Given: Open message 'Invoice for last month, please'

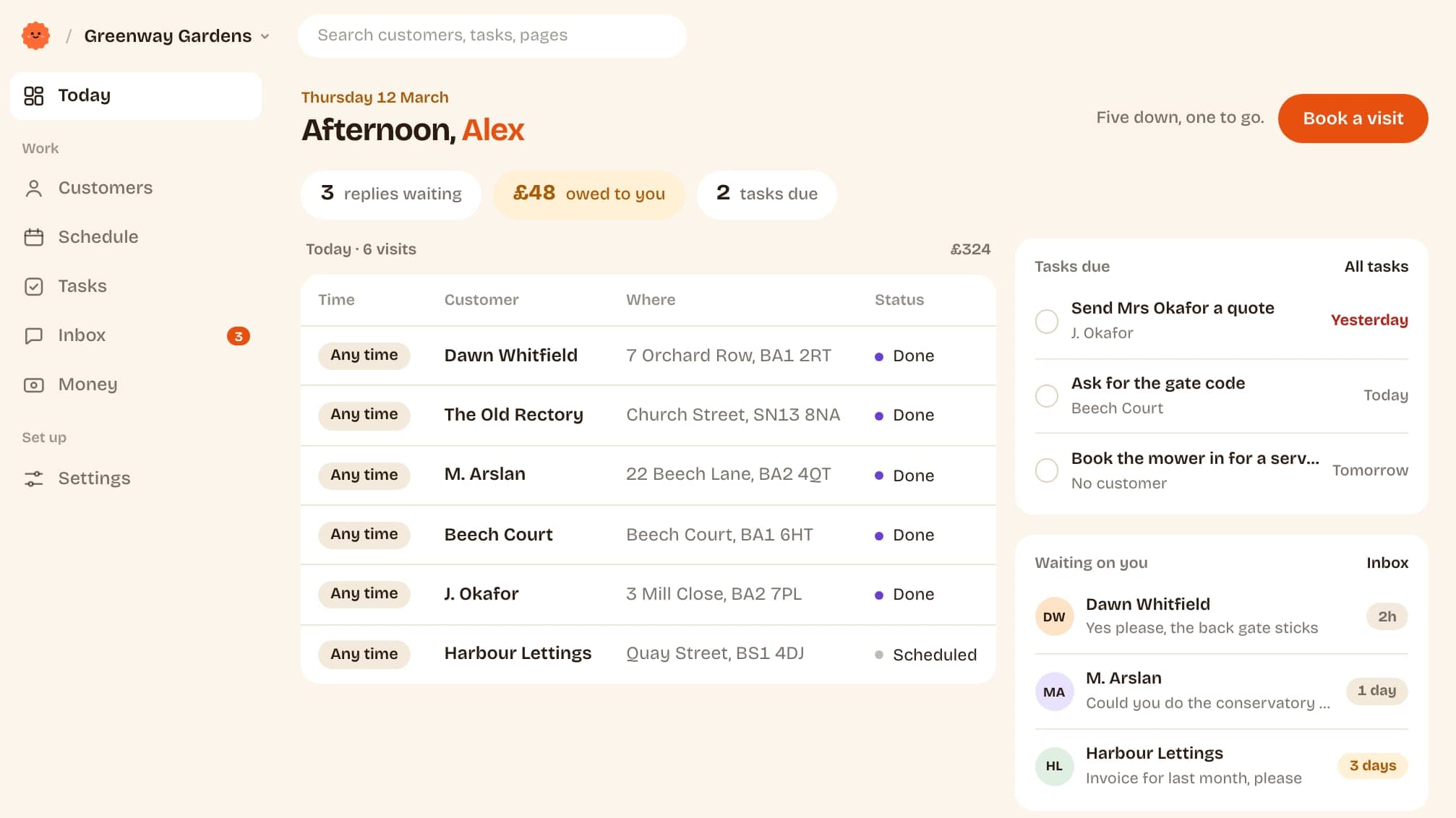Looking at the screenshot, I should point(1193,778).
